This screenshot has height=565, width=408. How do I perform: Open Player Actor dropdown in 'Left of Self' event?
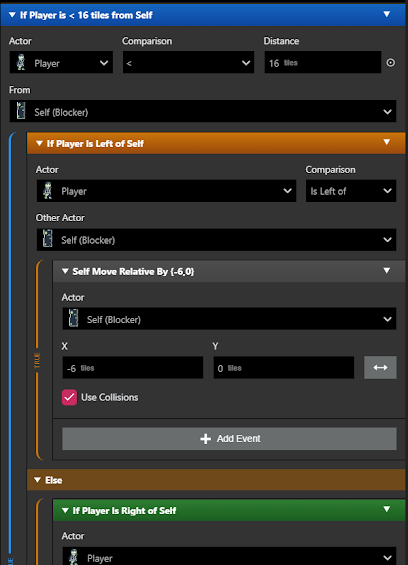167,191
